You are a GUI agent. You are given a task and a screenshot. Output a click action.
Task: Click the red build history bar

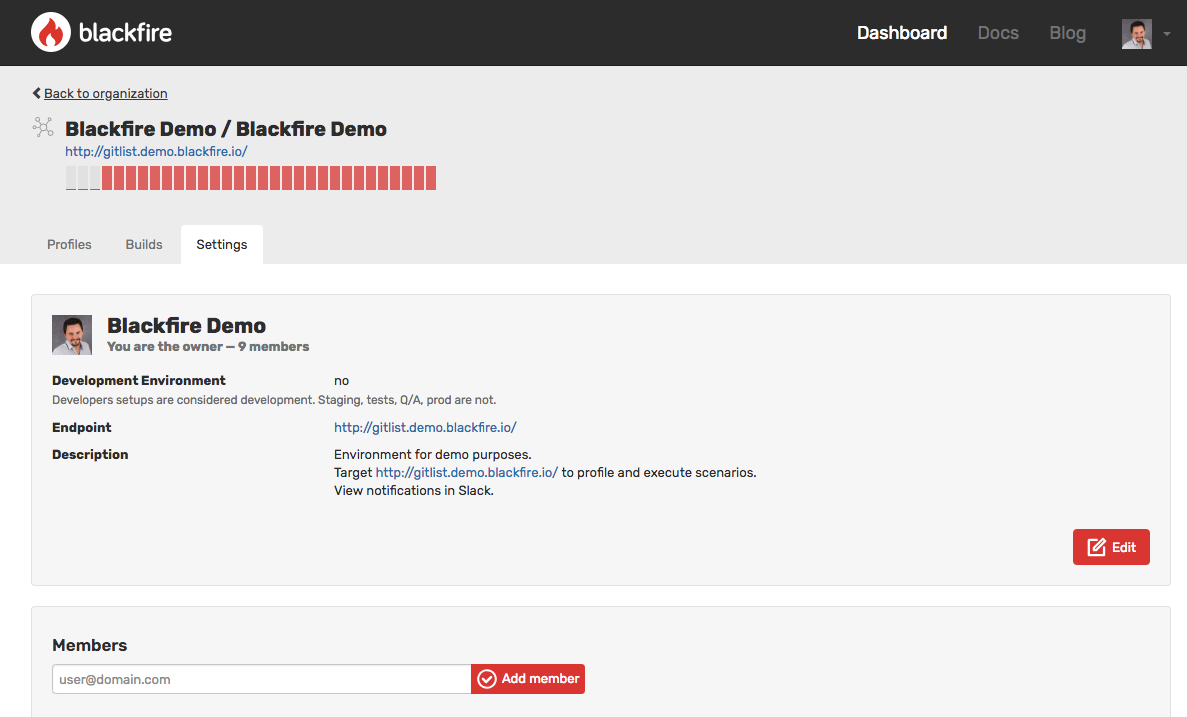pos(269,178)
